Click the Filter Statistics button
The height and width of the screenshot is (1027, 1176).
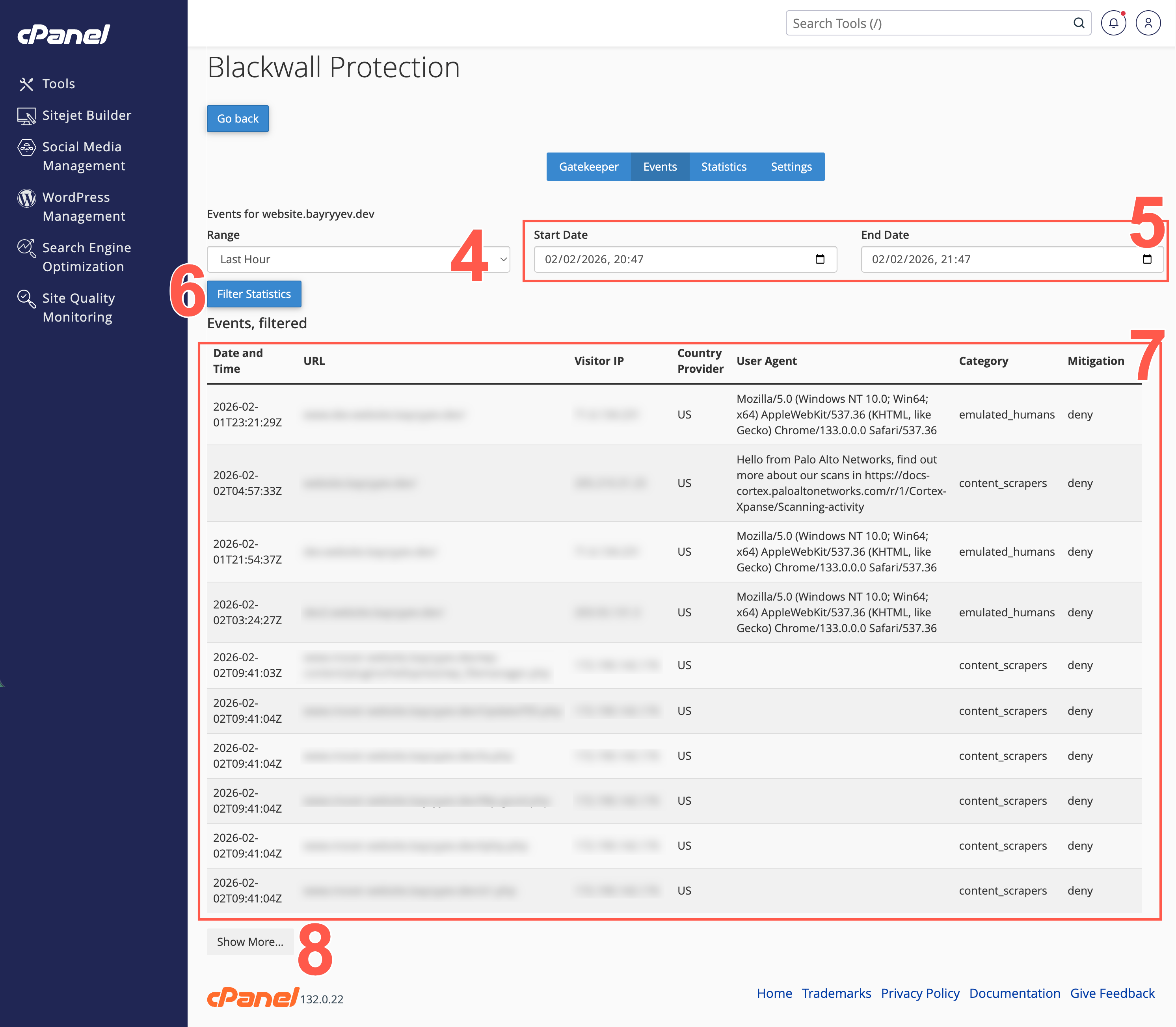[x=254, y=294]
